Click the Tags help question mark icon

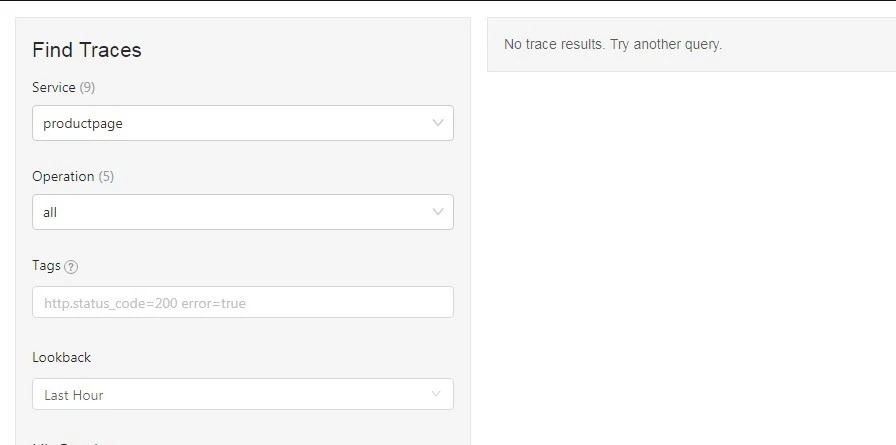71,267
